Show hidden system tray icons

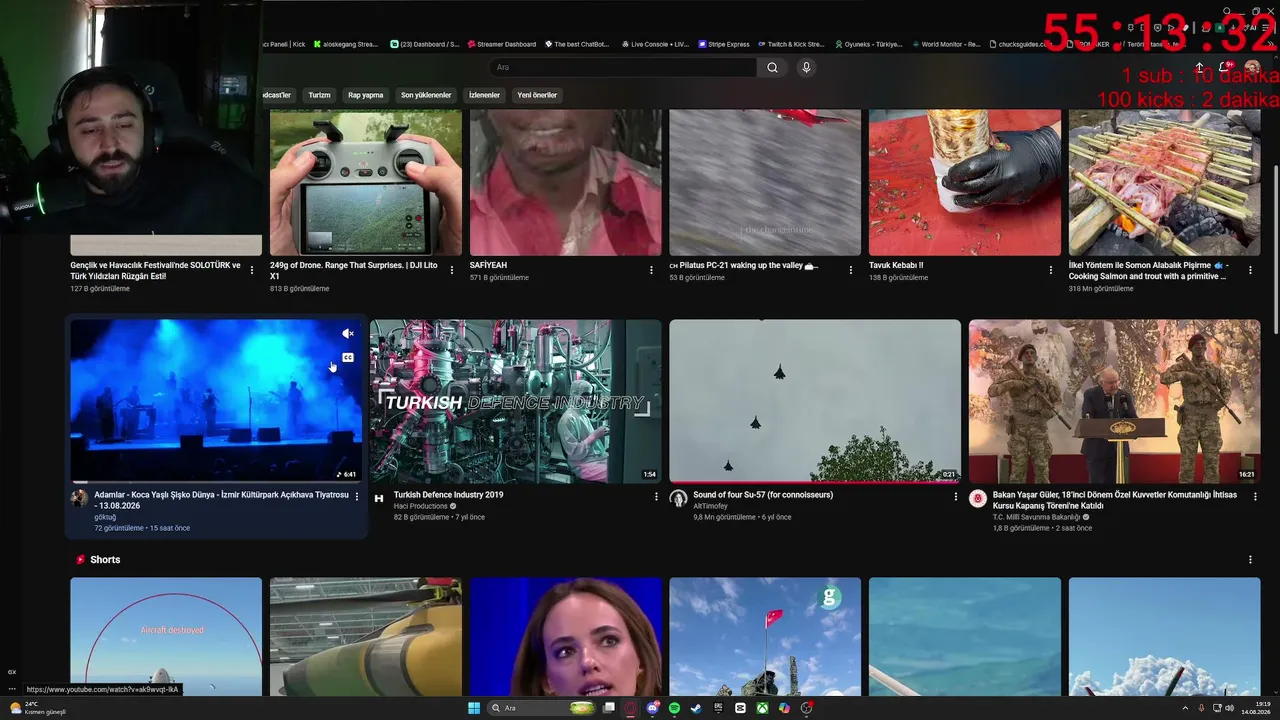click(1184, 708)
